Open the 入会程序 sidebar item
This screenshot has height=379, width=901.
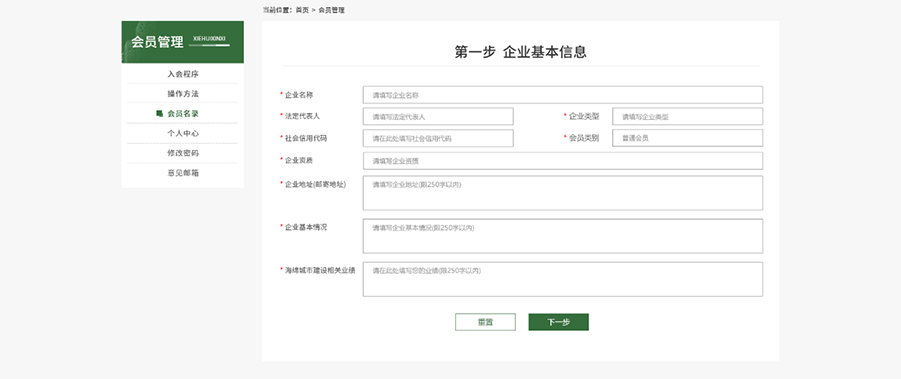[183, 74]
